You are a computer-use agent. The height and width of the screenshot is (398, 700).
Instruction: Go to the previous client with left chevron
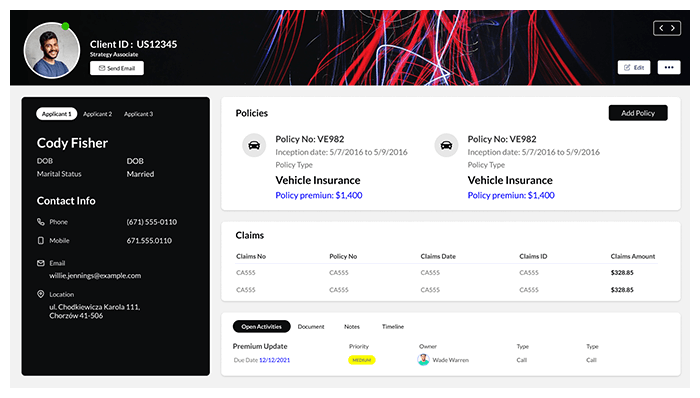click(661, 28)
